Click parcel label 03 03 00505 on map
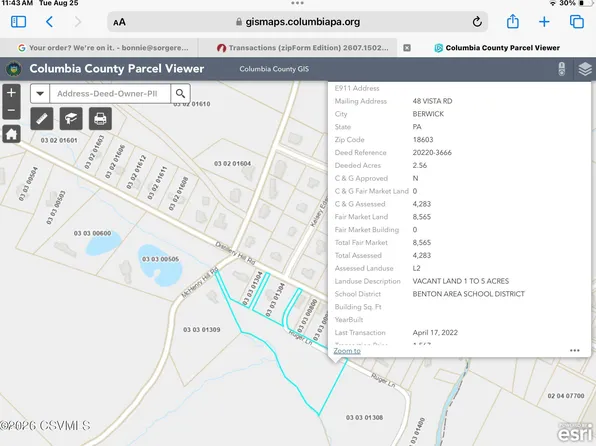The height and width of the screenshot is (446, 596). (x=160, y=259)
